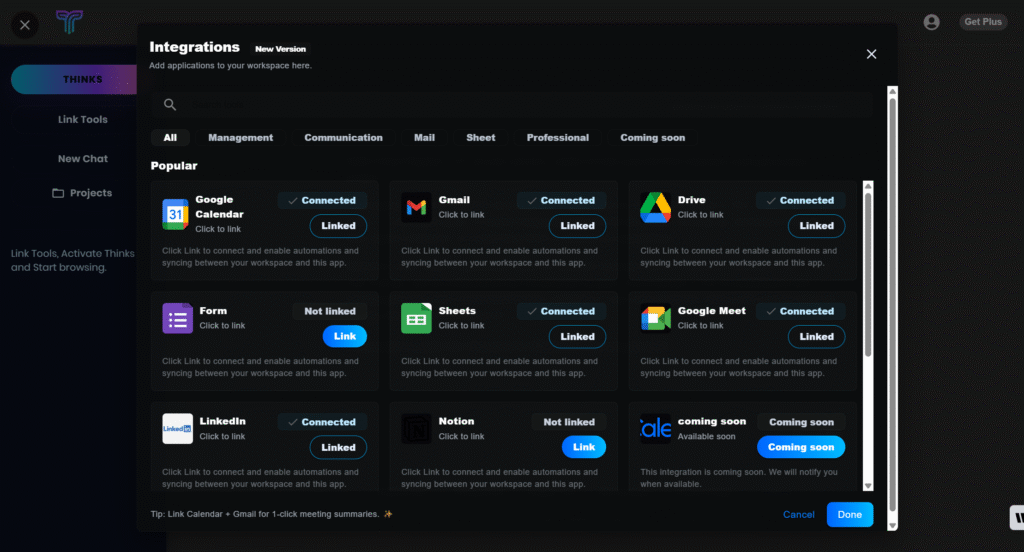Link the Form integration
The height and width of the screenshot is (552, 1024).
click(345, 336)
